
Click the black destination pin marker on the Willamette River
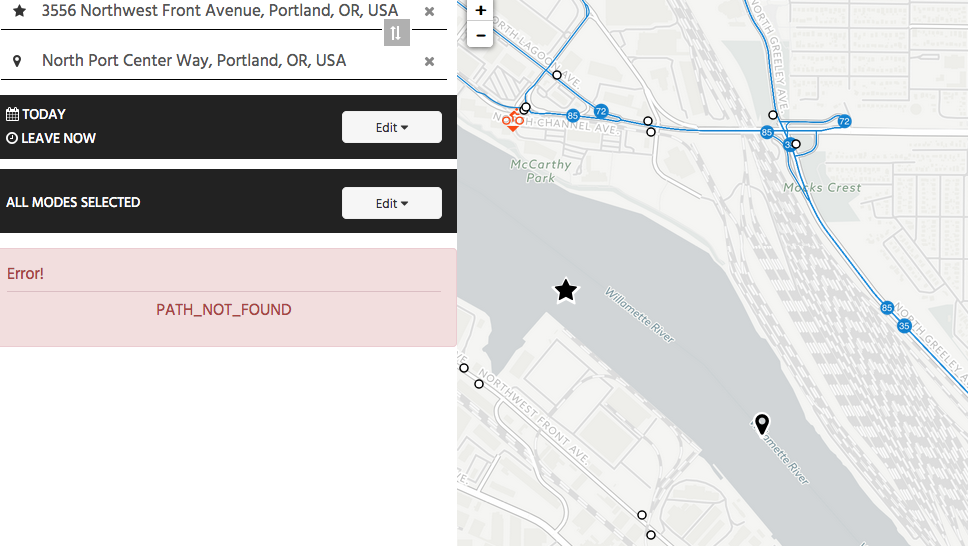click(762, 424)
